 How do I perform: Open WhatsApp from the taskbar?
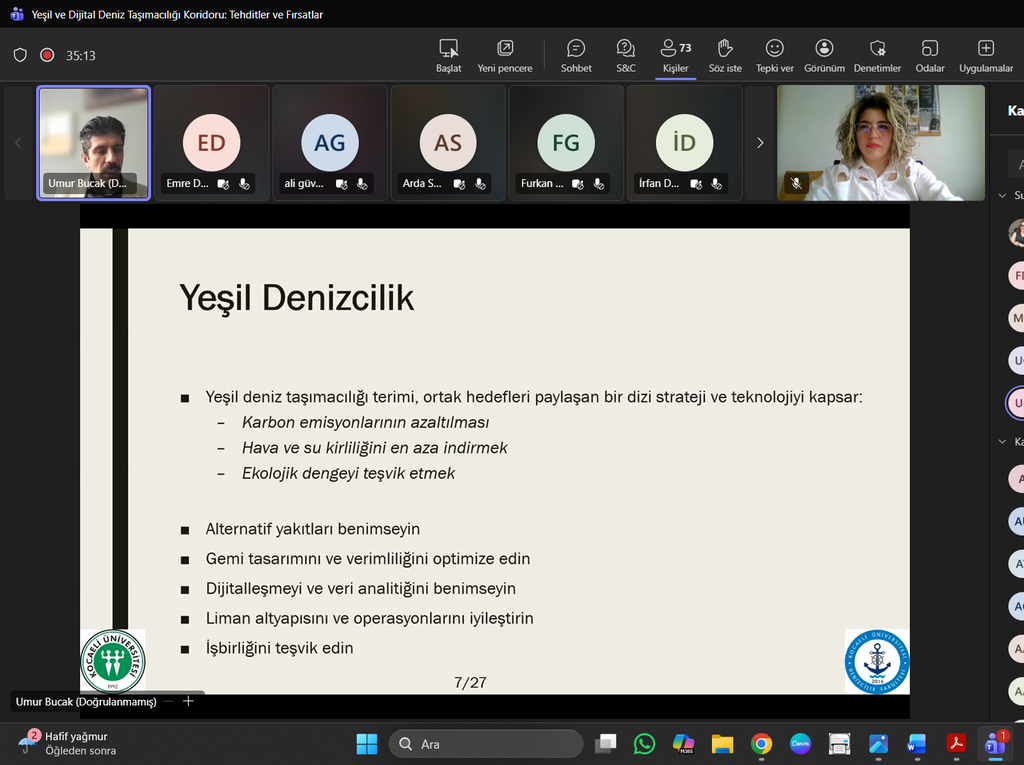tap(644, 744)
